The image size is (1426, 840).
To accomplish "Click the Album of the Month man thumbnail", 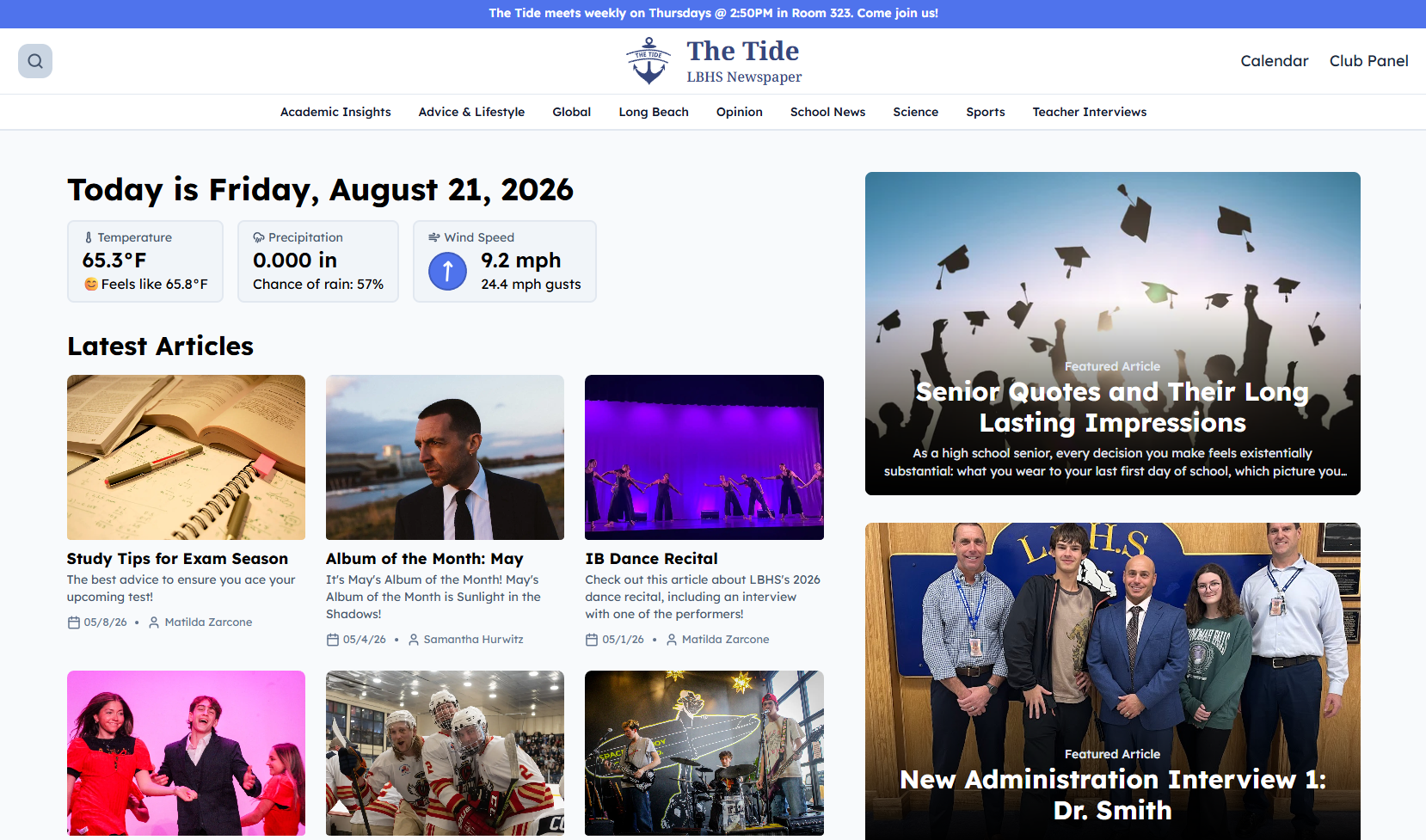I will click(x=446, y=457).
